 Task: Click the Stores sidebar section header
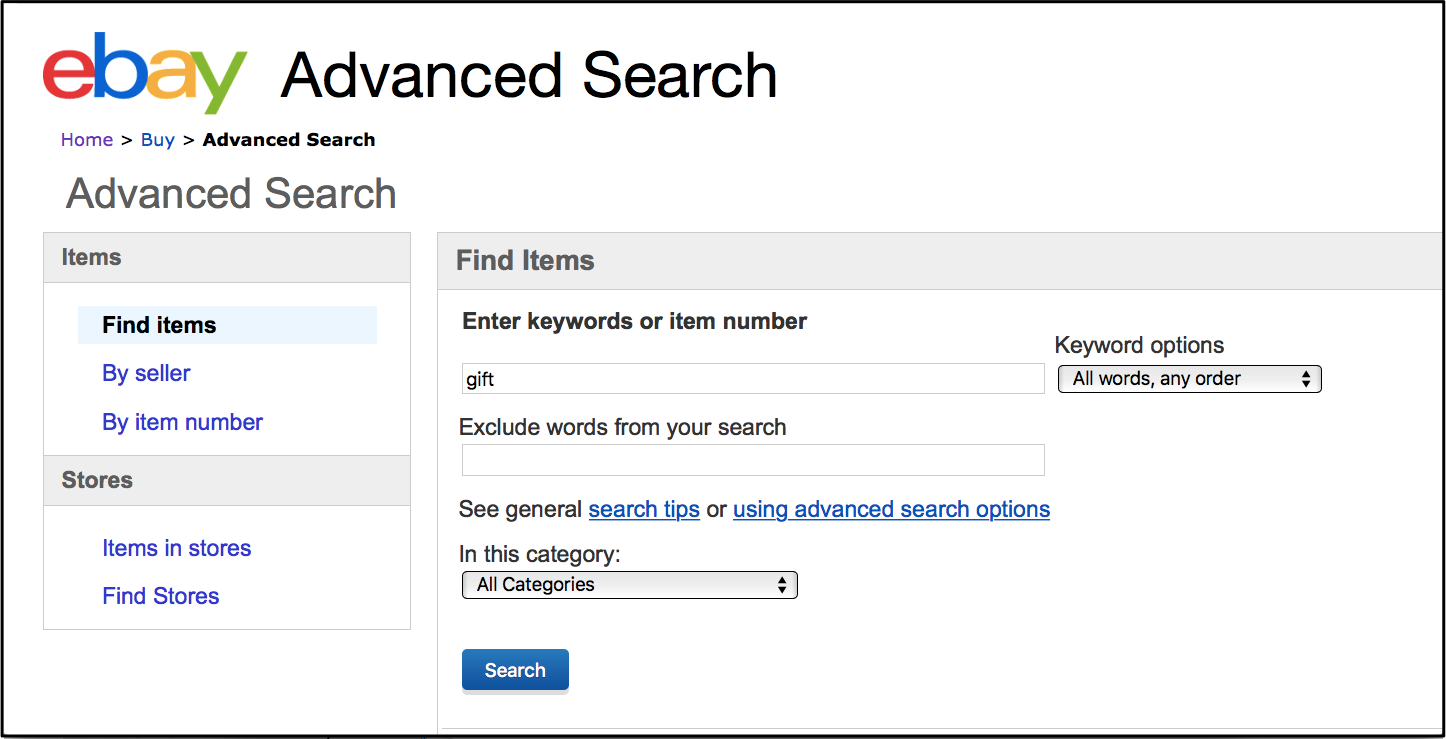tap(227, 480)
